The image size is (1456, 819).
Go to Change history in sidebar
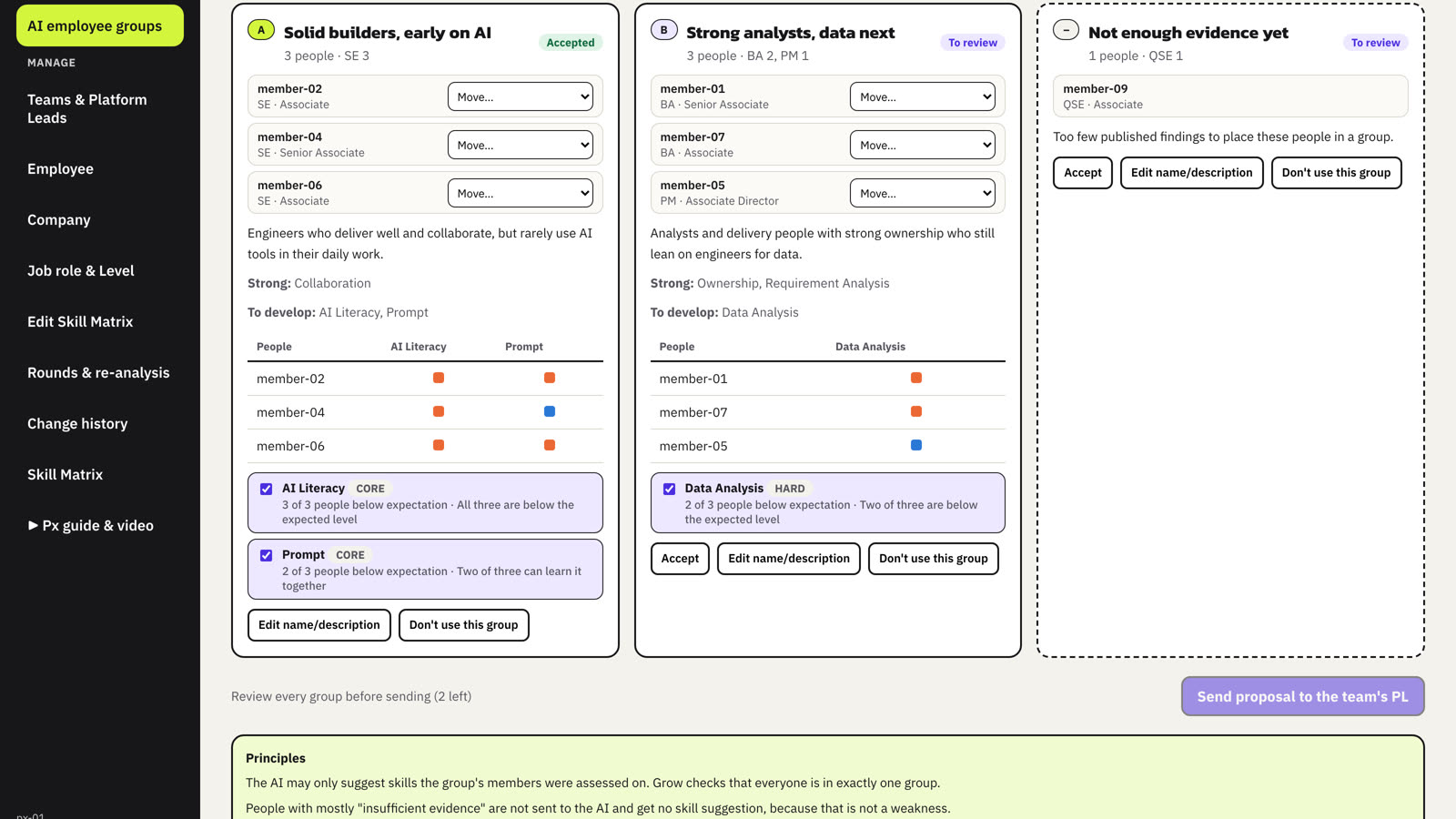coord(77,423)
